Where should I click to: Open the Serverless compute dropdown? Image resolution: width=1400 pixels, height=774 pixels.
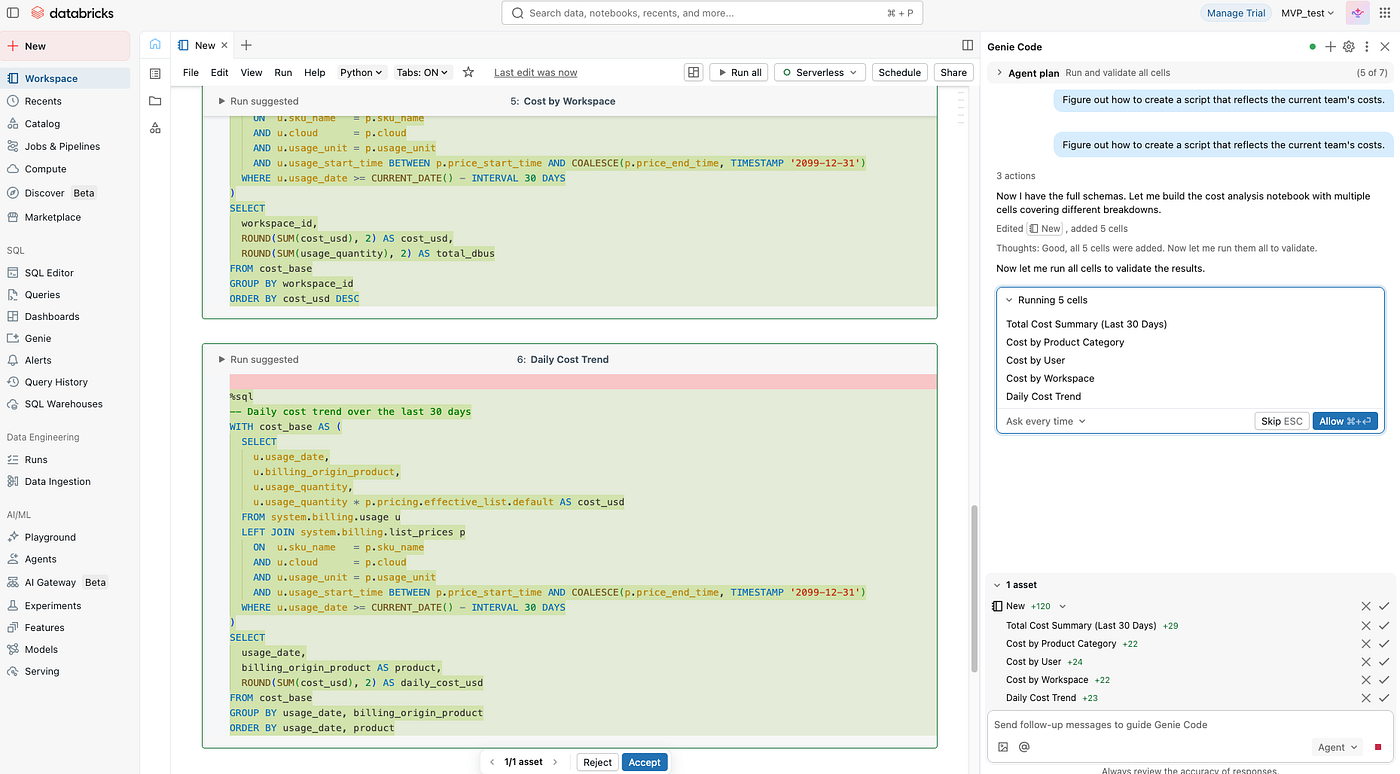click(820, 72)
